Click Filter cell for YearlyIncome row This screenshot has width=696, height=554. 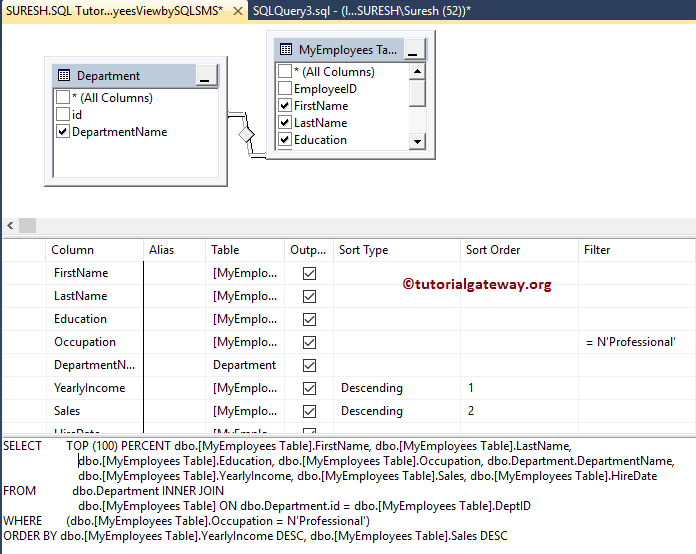(x=637, y=388)
